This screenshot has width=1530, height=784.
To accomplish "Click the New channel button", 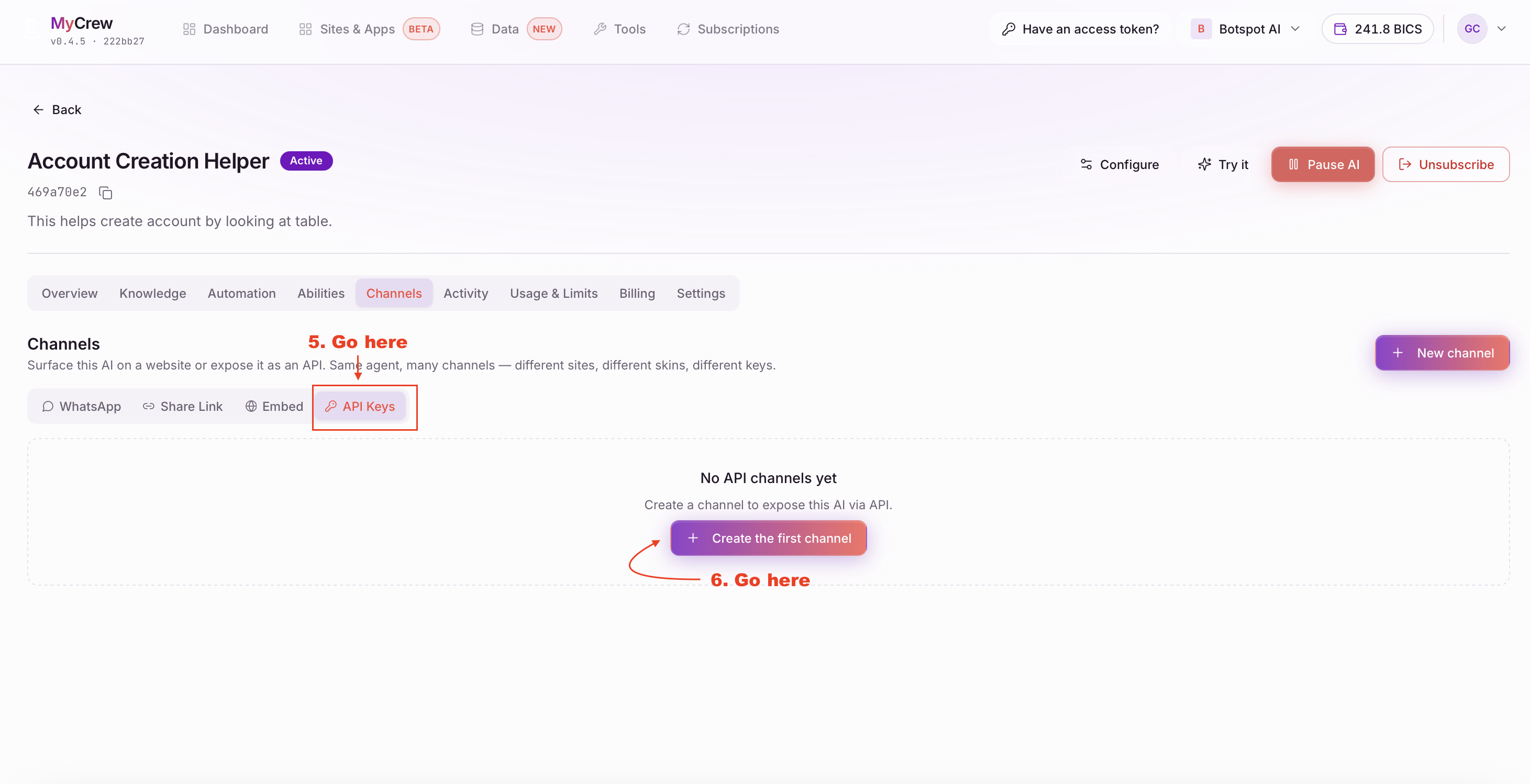I will click(1442, 353).
